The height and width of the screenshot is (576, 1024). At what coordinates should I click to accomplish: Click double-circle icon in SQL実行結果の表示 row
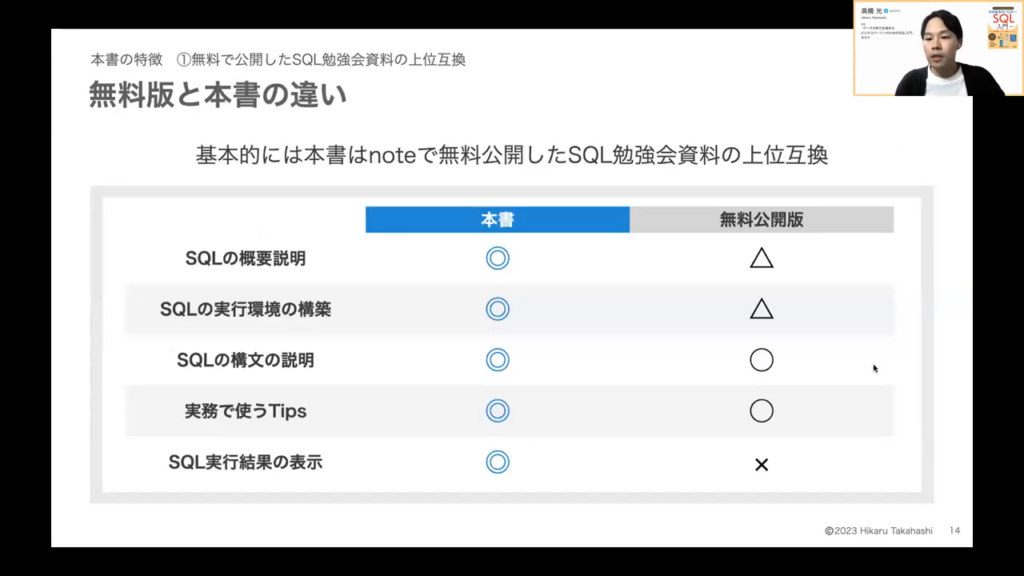click(497, 462)
